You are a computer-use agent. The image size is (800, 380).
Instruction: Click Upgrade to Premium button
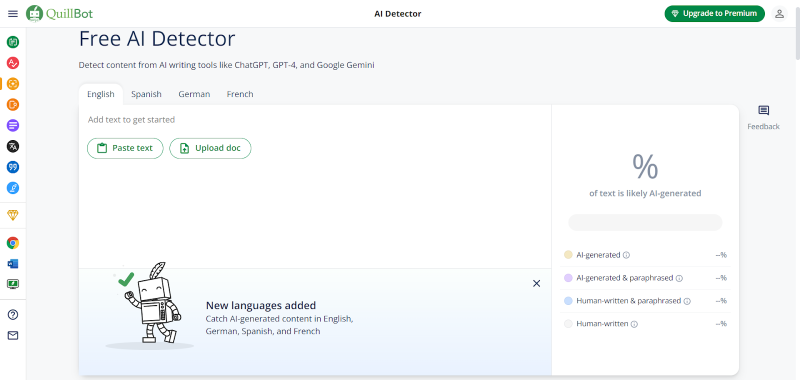(714, 14)
